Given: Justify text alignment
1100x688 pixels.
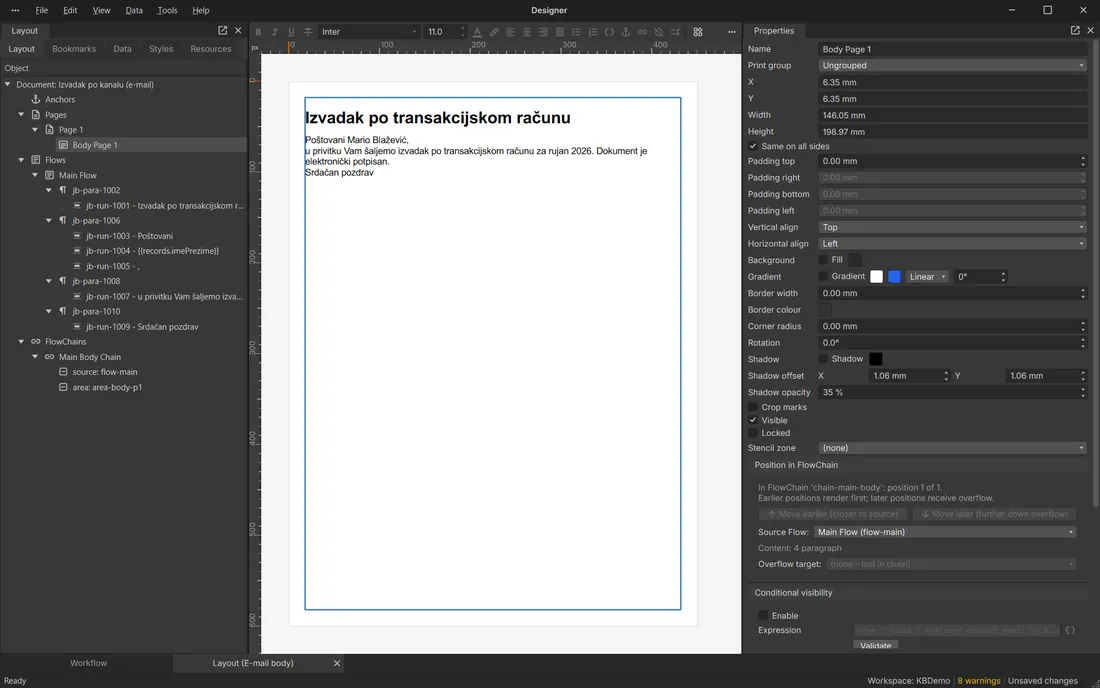Looking at the screenshot, I should pyautogui.click(x=560, y=32).
